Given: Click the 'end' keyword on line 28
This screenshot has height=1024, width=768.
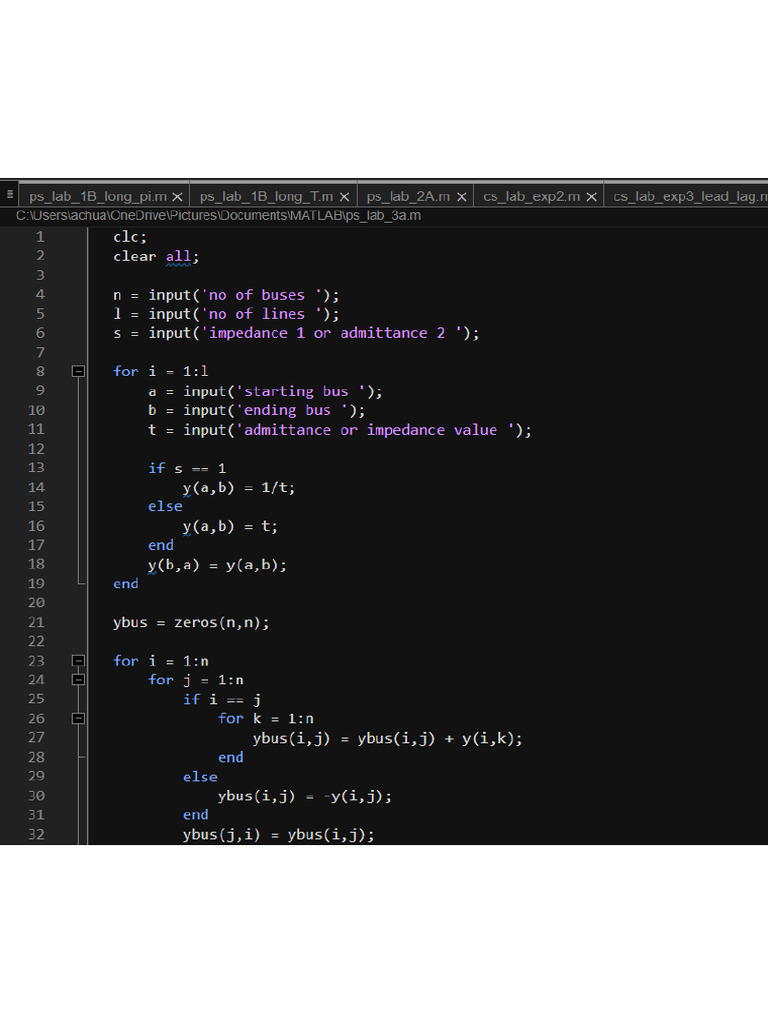Looking at the screenshot, I should 231,758.
